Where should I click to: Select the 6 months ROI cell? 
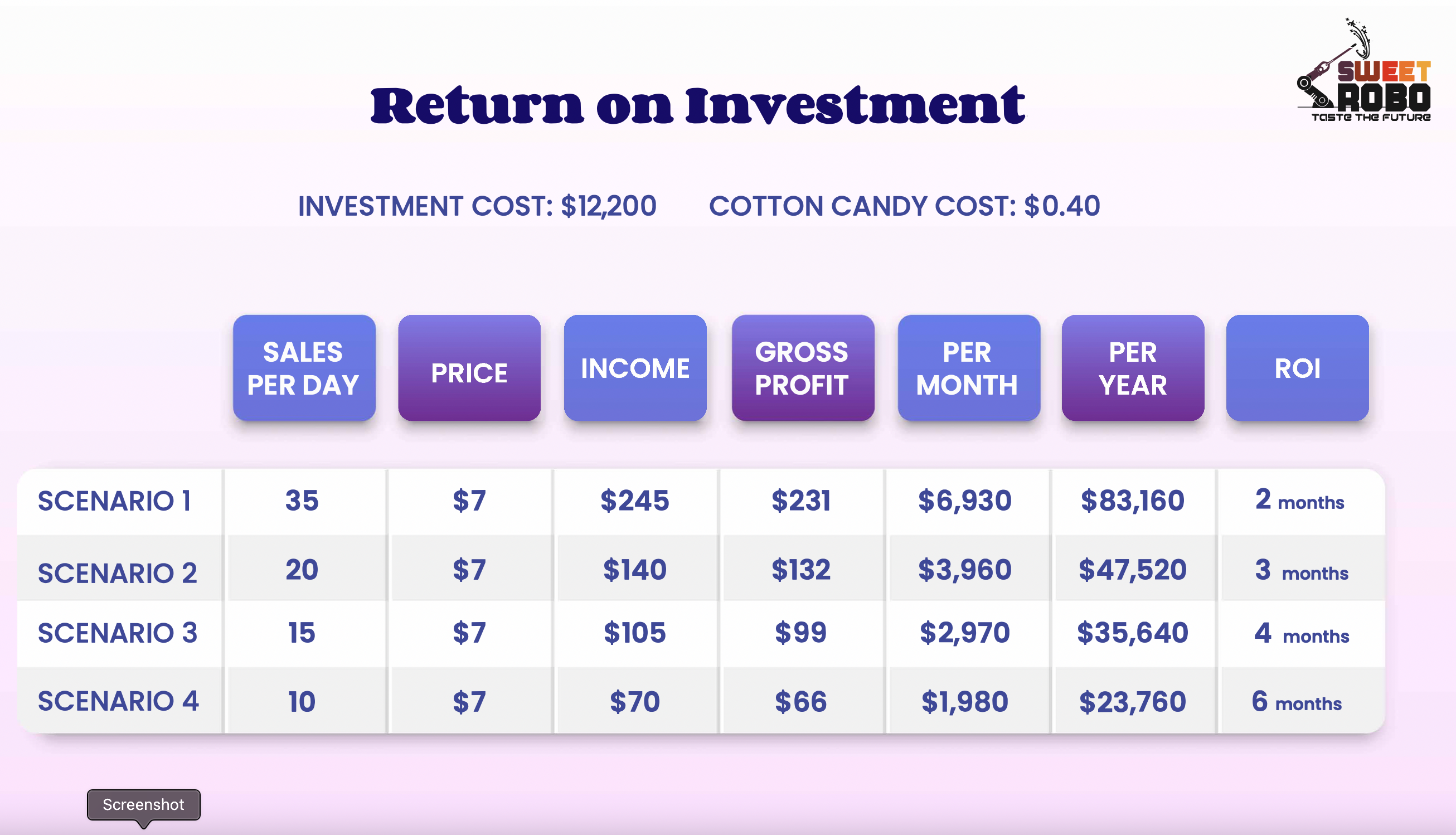(x=1297, y=701)
